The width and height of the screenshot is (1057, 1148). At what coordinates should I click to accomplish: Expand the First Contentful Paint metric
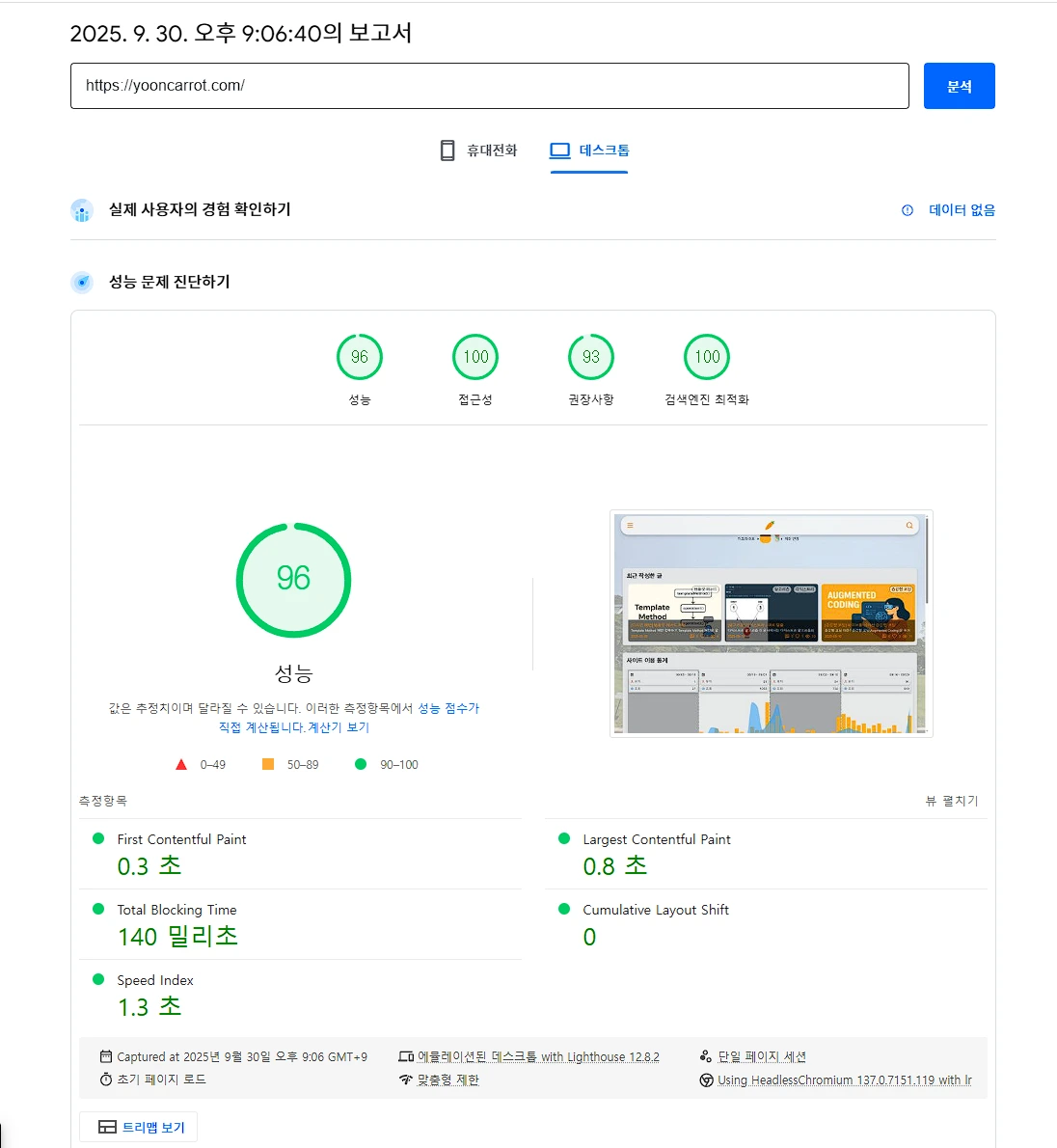point(181,839)
